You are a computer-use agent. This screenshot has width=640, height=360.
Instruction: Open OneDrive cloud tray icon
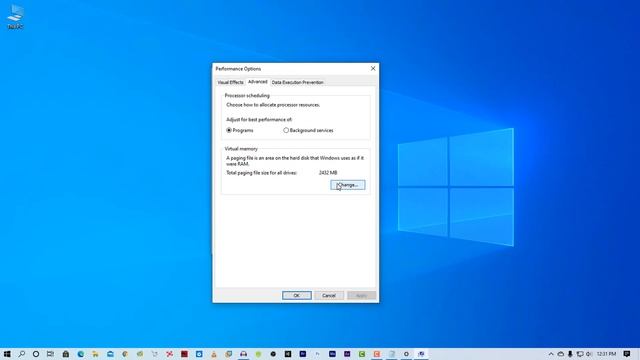pos(560,354)
